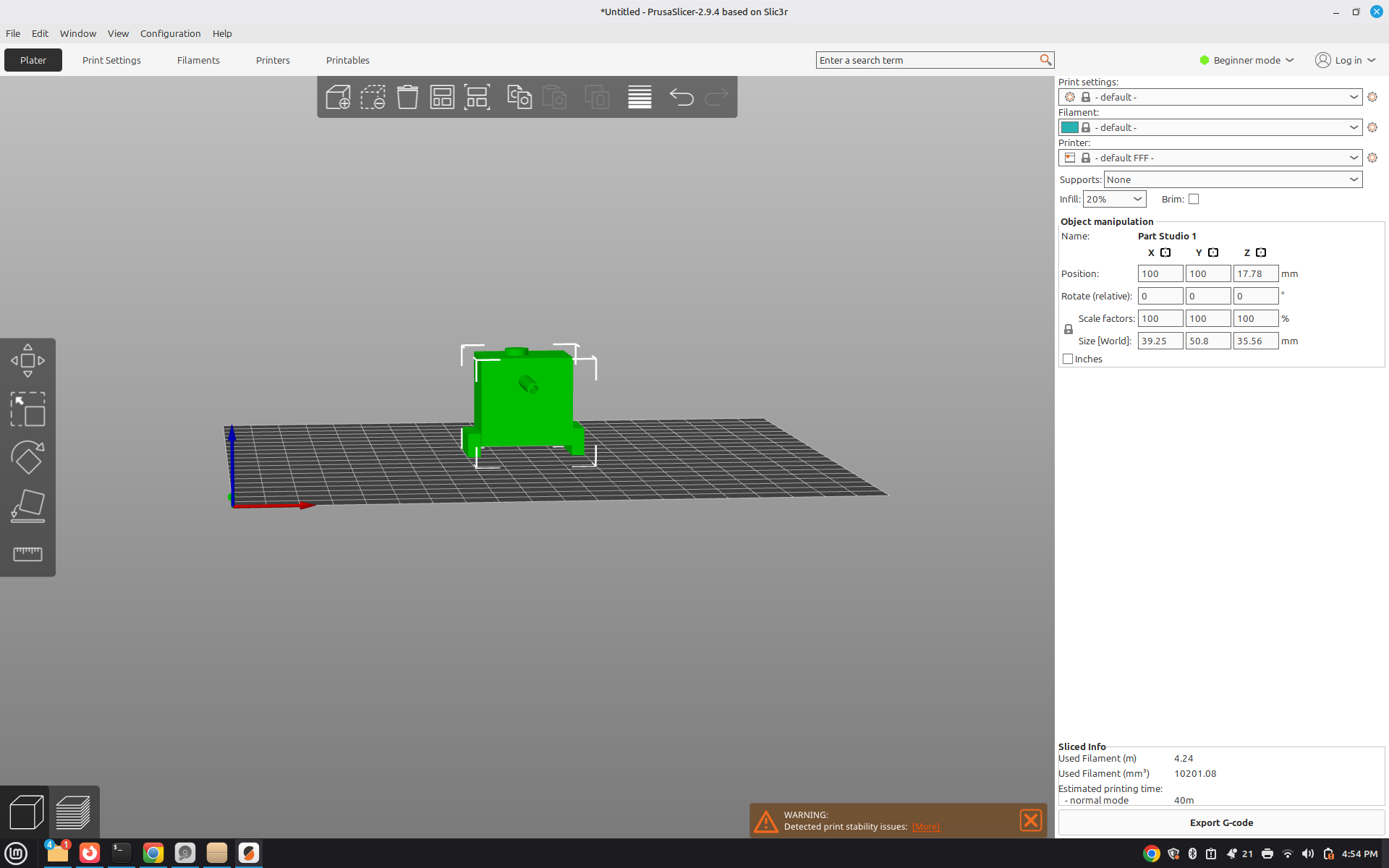Screen dimensions: 1389x868
Task: Click the Size World X field
Action: pos(1160,341)
